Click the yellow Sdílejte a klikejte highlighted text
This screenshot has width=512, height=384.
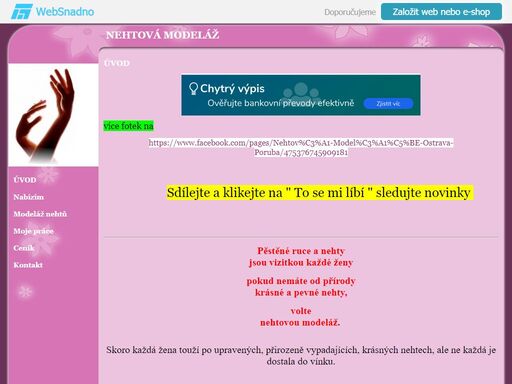(x=320, y=193)
